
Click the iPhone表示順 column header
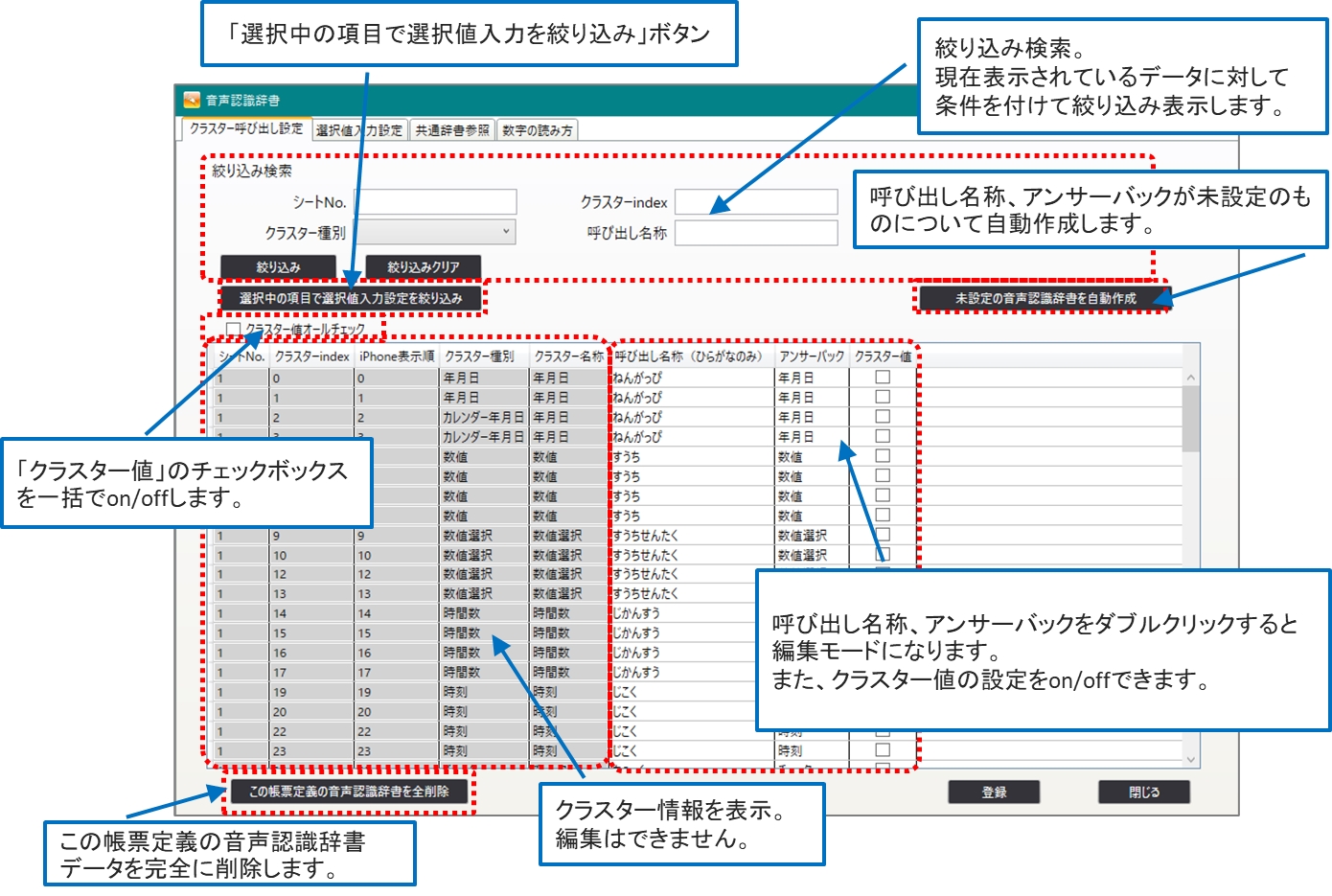[397, 356]
